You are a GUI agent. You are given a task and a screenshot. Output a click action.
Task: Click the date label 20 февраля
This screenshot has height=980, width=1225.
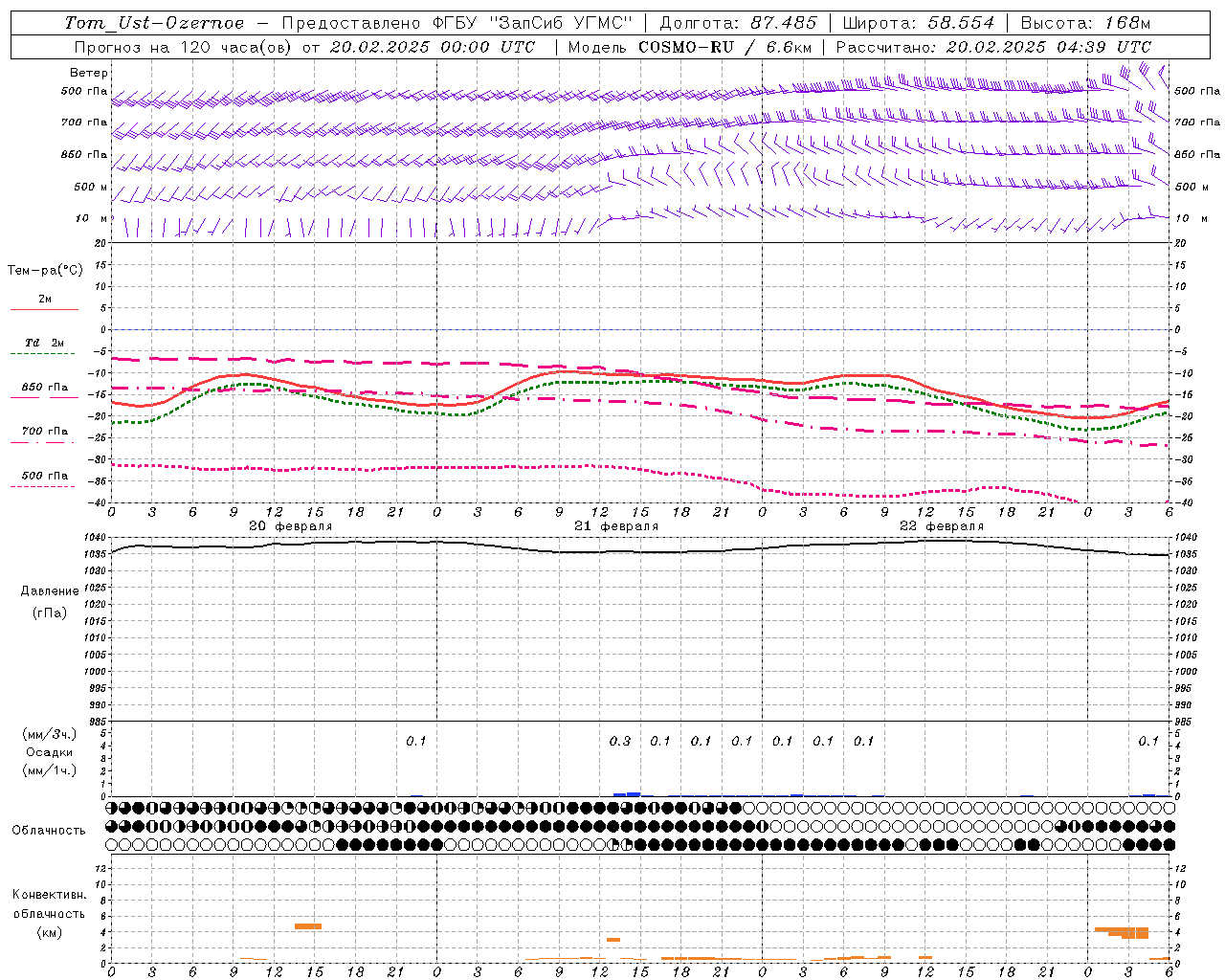[x=291, y=526]
